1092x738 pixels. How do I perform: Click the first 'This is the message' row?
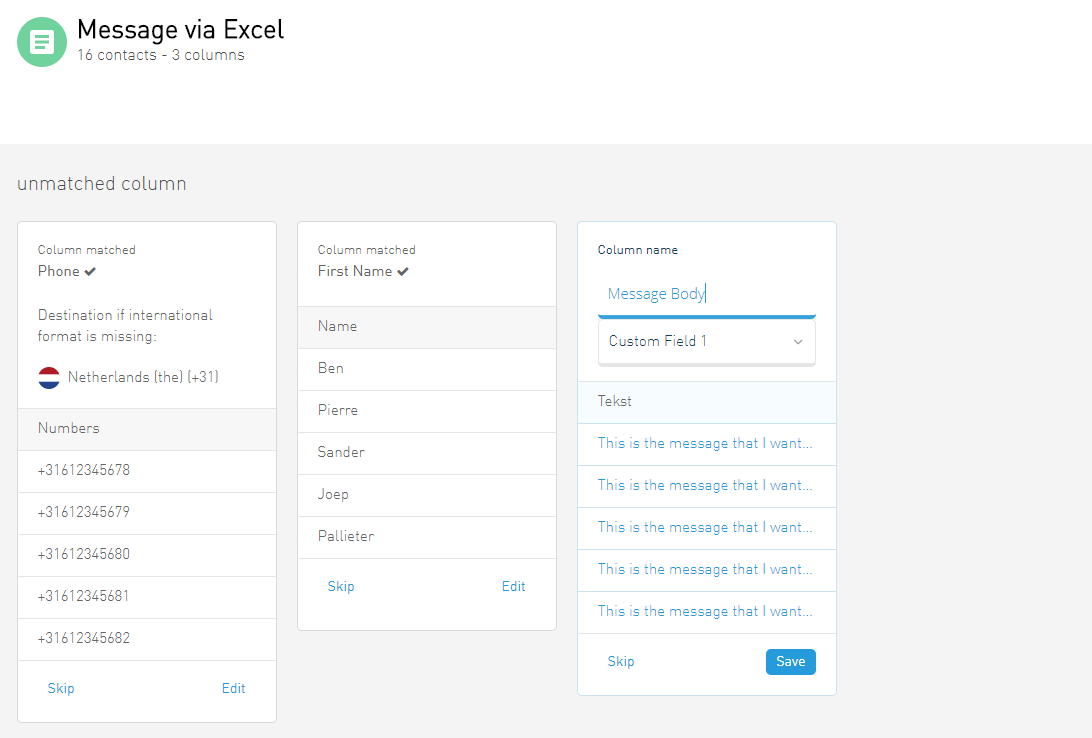pyautogui.click(x=707, y=443)
